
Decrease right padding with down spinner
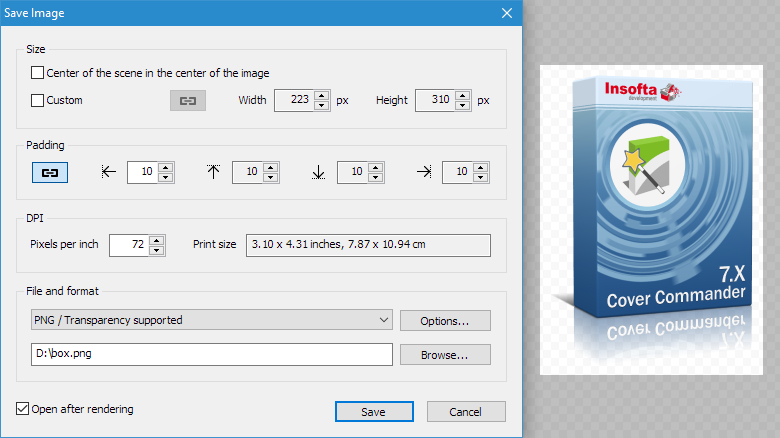click(x=481, y=178)
